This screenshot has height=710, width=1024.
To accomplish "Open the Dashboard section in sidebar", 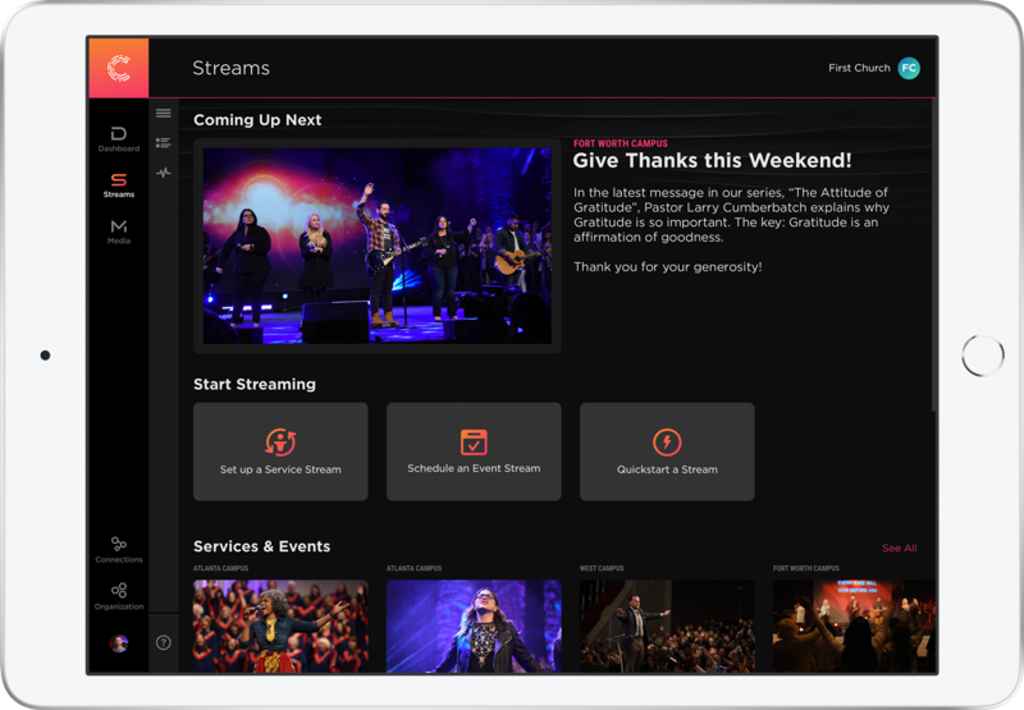I will pos(118,139).
